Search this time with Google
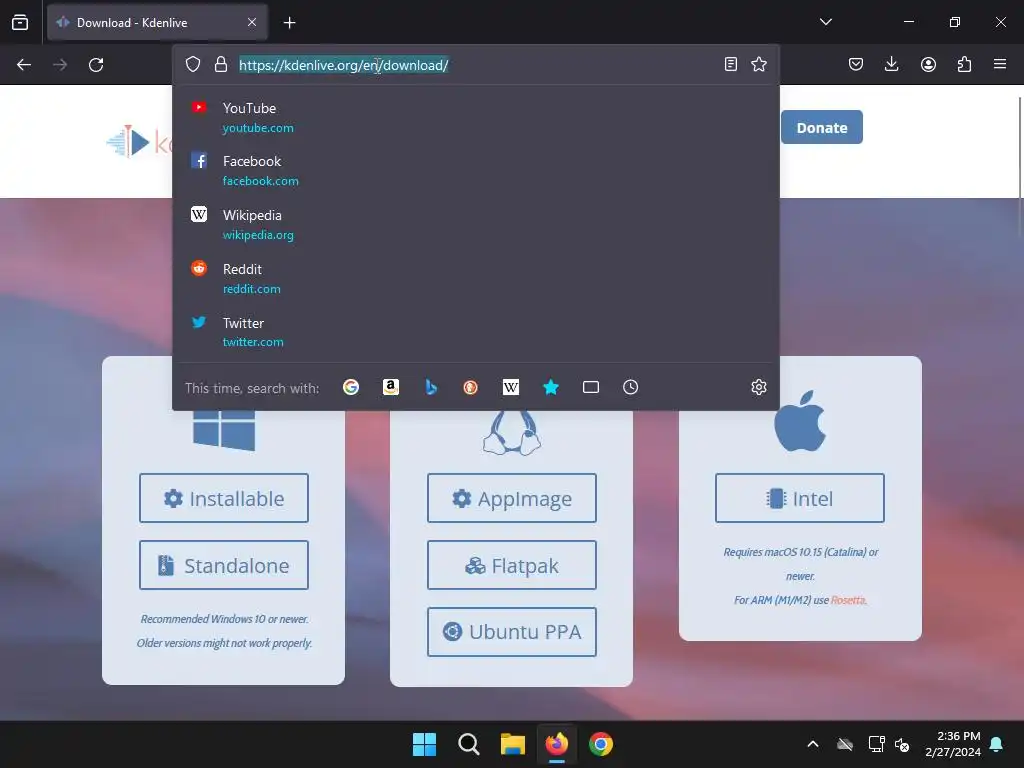1024x768 pixels. (351, 387)
